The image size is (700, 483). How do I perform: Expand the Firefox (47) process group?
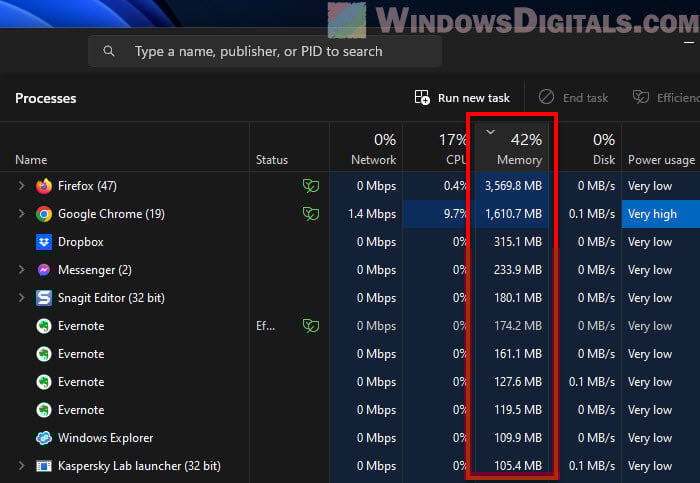(x=21, y=186)
